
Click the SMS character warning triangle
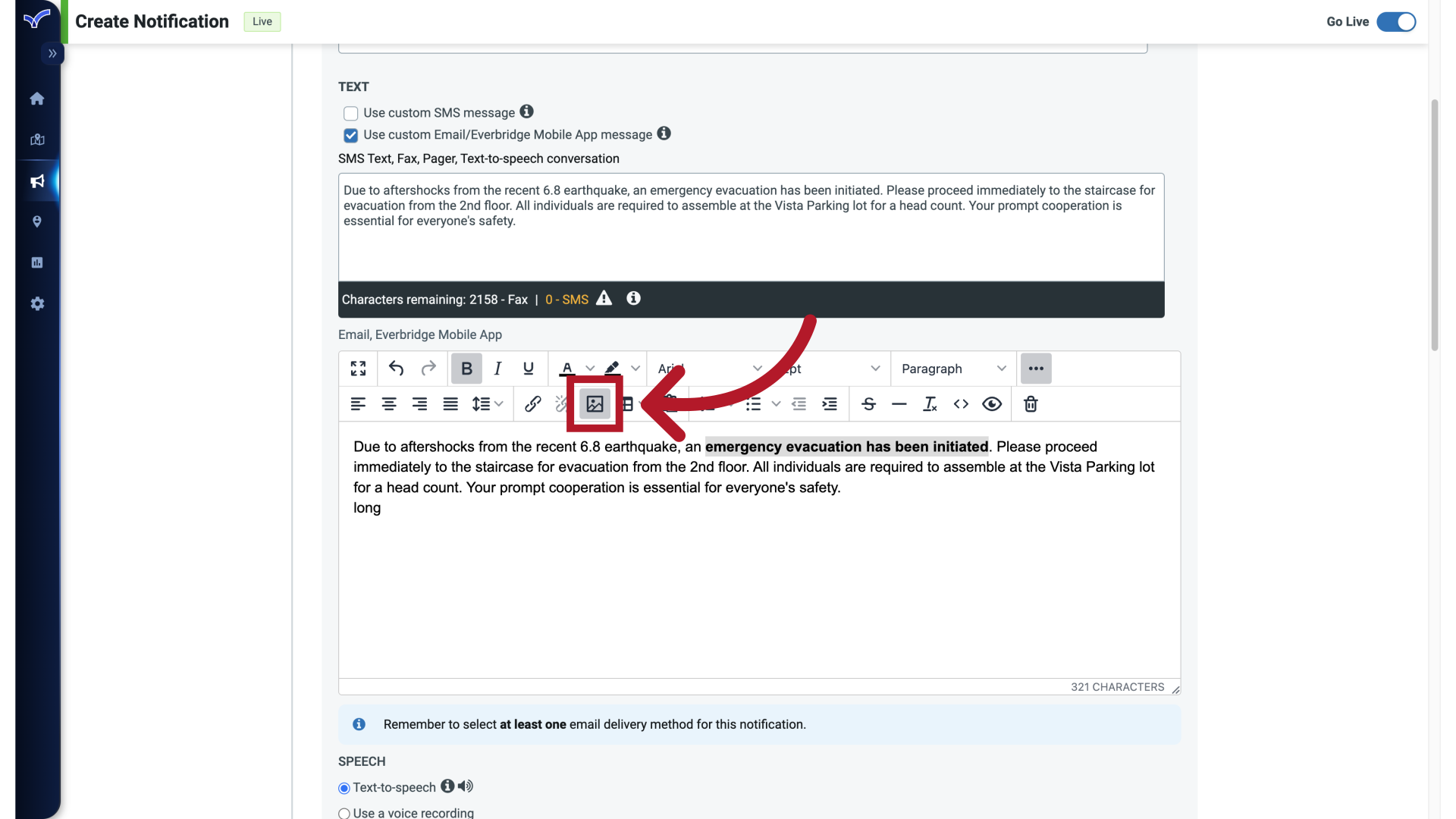pyautogui.click(x=604, y=298)
